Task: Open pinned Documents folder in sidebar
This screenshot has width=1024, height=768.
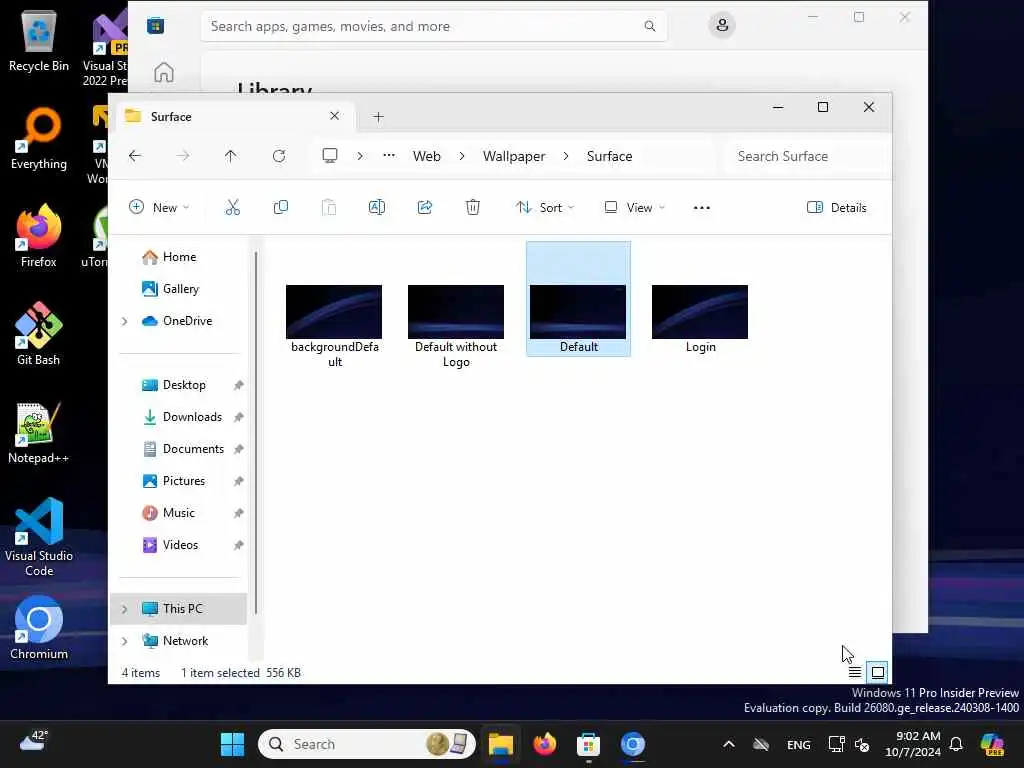Action: [193, 449]
